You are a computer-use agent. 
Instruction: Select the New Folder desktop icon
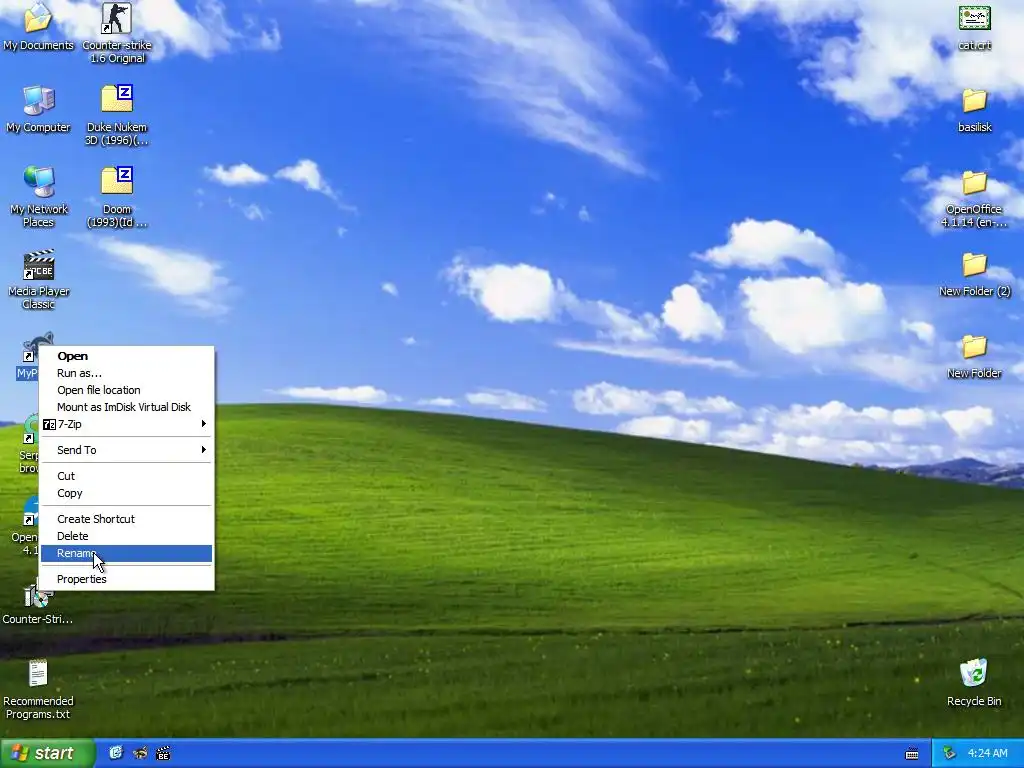(974, 357)
